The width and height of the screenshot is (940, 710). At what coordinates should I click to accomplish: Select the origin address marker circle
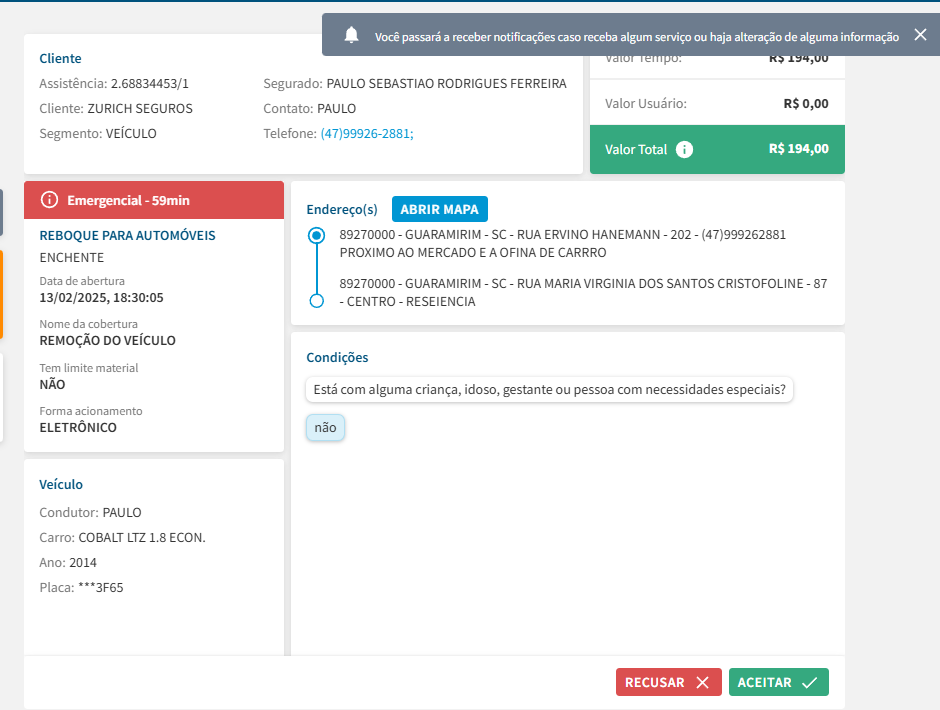tap(317, 235)
